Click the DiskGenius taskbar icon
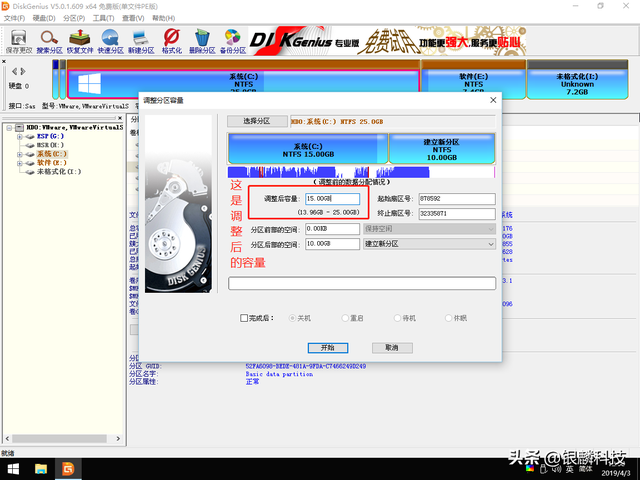This screenshot has width=640, height=480. coord(68,469)
